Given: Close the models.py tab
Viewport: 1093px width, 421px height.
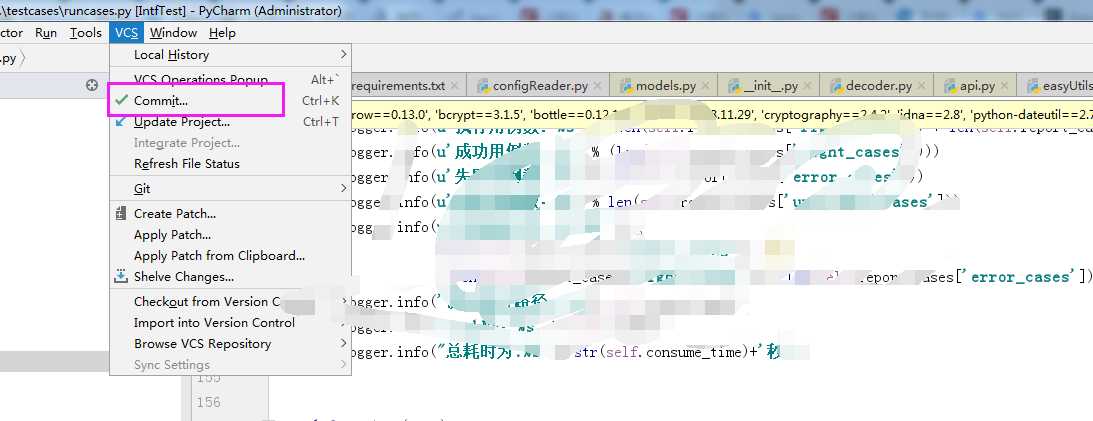Looking at the screenshot, I should tap(705, 86).
